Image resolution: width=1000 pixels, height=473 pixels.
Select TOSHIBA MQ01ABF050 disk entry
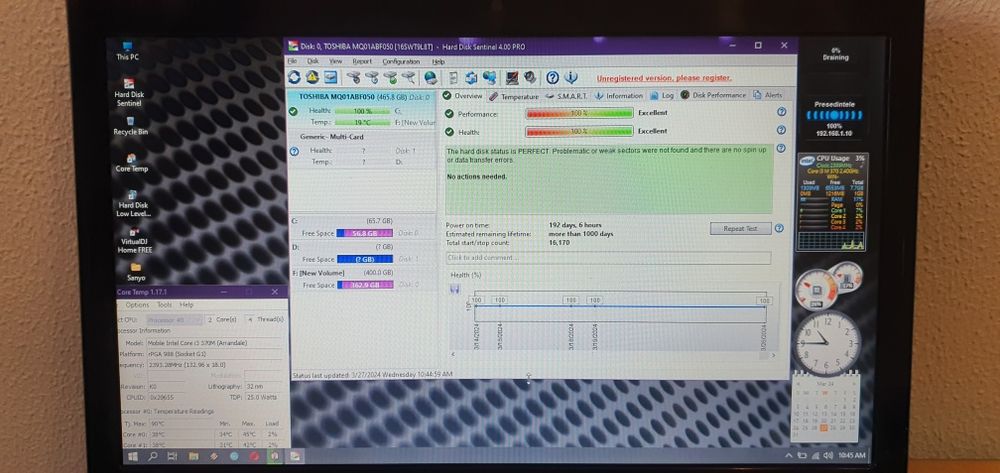point(362,109)
